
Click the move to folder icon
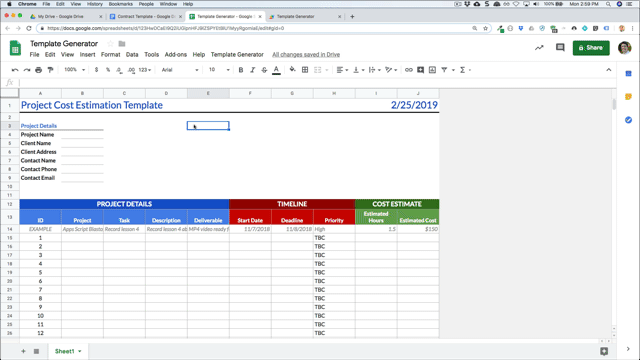pos(122,44)
